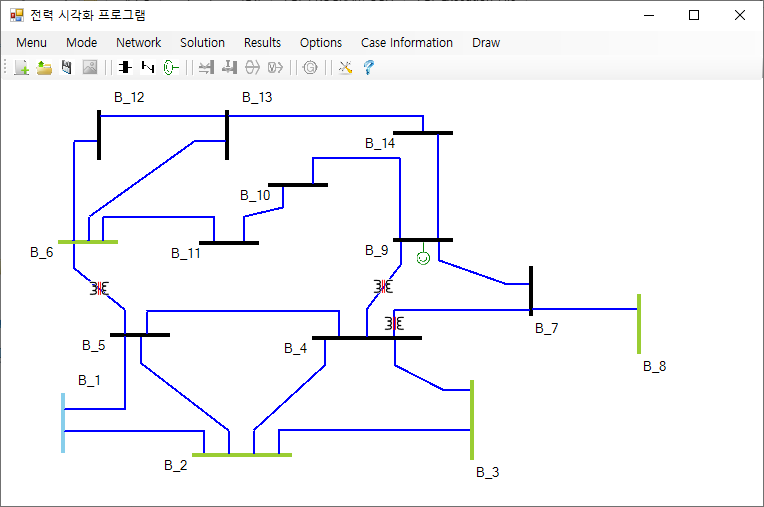Open the Solution menu
Viewport: 764px width, 507px height.
click(202, 43)
